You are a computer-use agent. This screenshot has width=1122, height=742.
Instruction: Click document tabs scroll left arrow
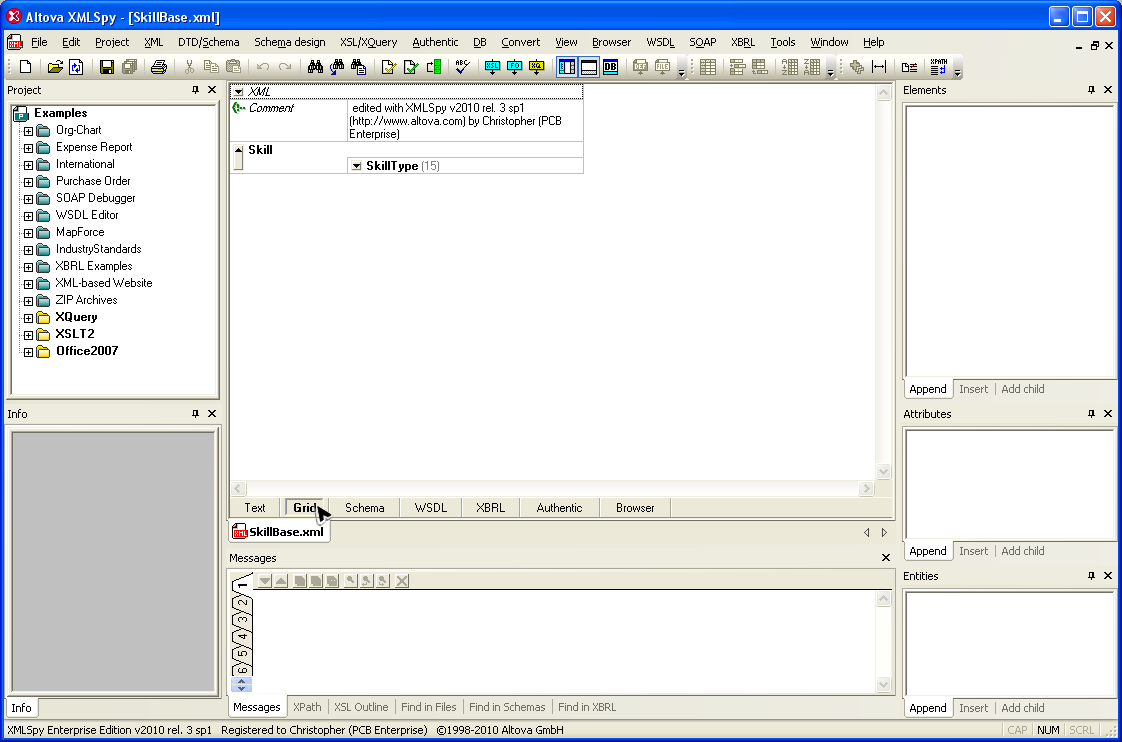point(867,532)
